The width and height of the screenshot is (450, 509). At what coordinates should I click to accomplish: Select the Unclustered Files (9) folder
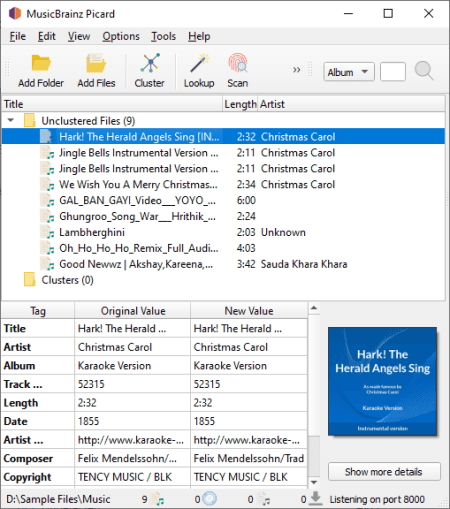tap(88, 121)
